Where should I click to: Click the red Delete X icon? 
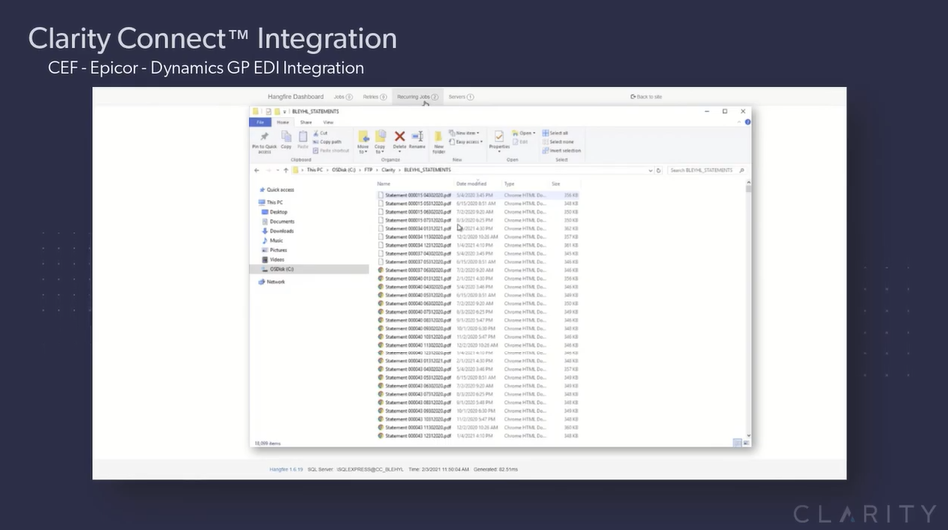[400, 137]
